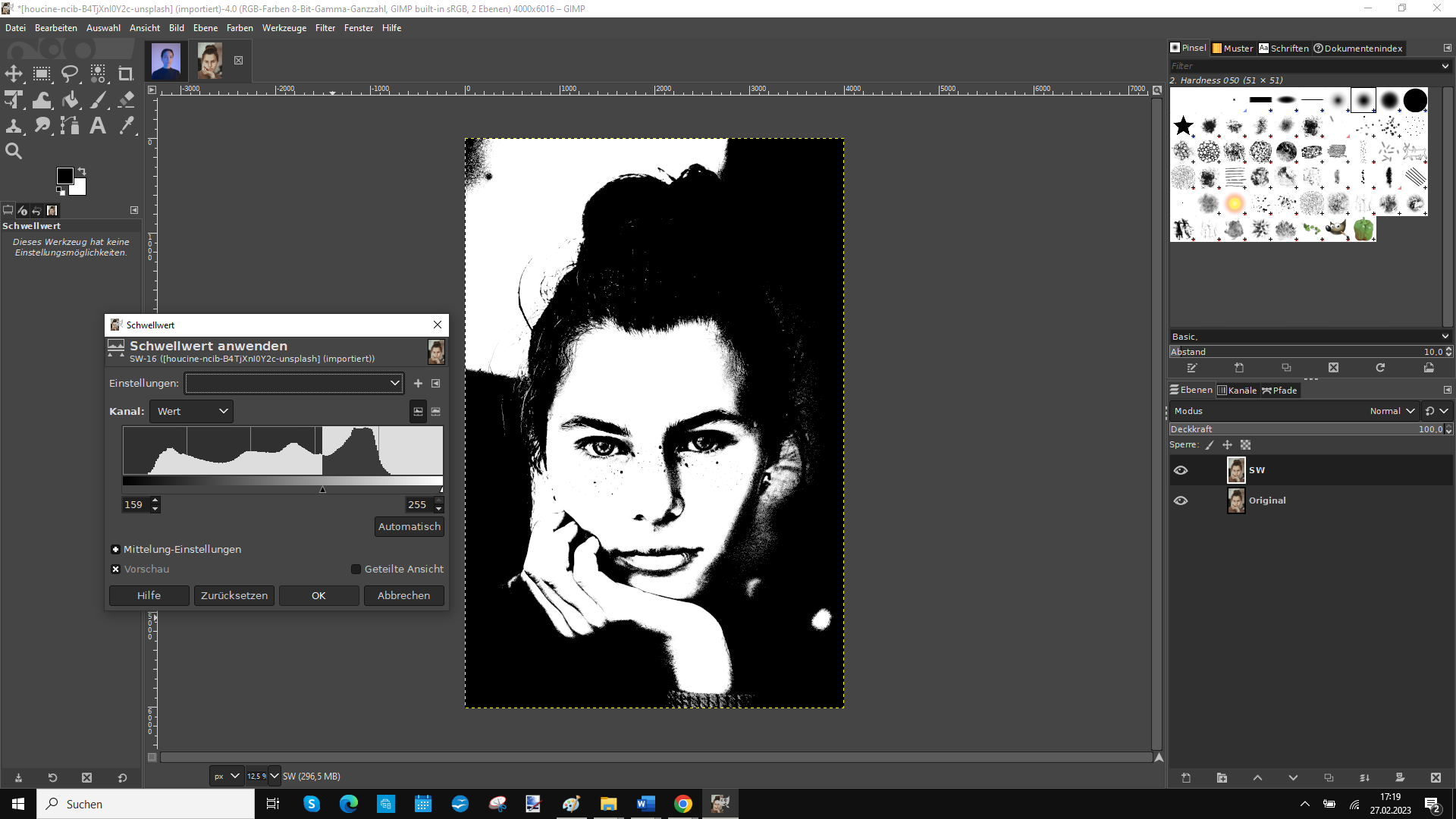Select the Zoom tool
This screenshot has width=1456, height=819.
(14, 150)
